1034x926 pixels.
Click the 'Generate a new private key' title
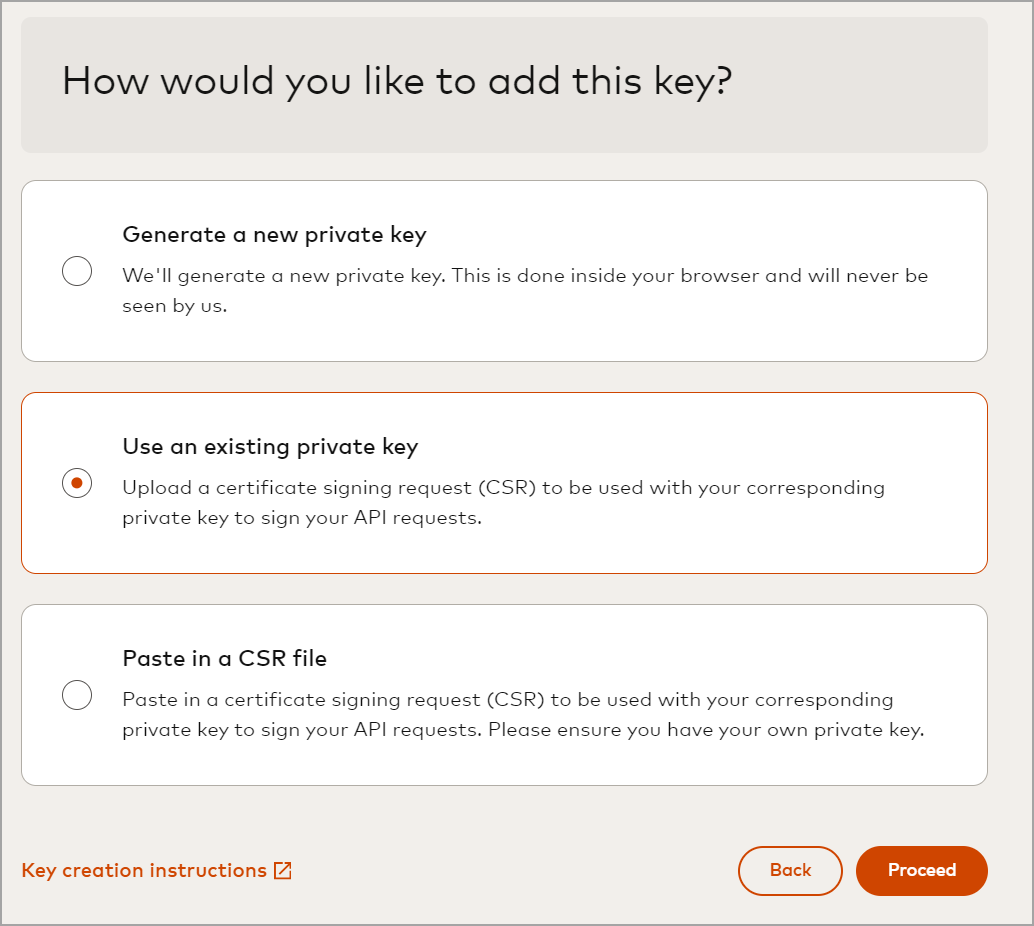pyautogui.click(x=274, y=235)
